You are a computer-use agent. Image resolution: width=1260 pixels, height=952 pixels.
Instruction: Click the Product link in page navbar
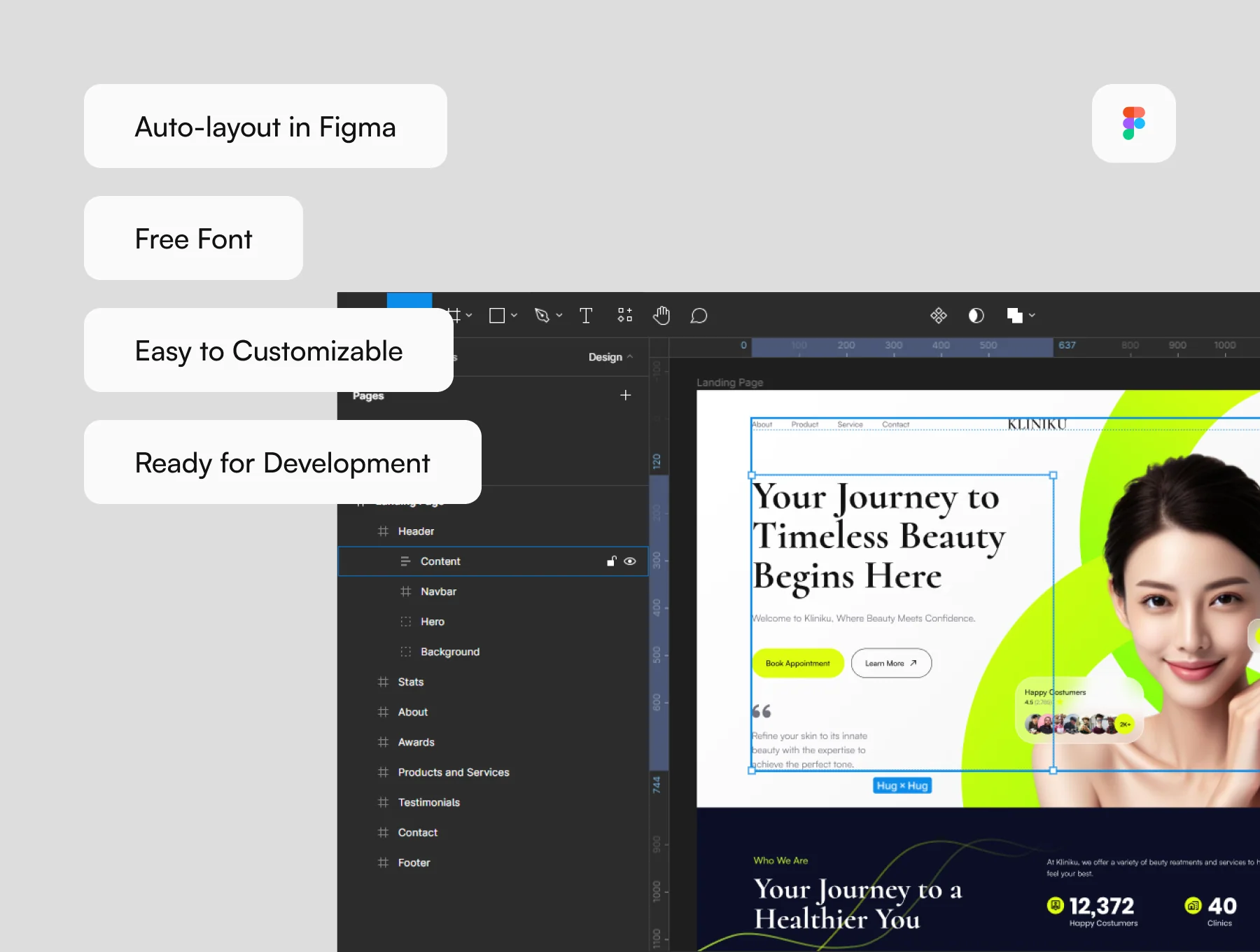point(804,424)
